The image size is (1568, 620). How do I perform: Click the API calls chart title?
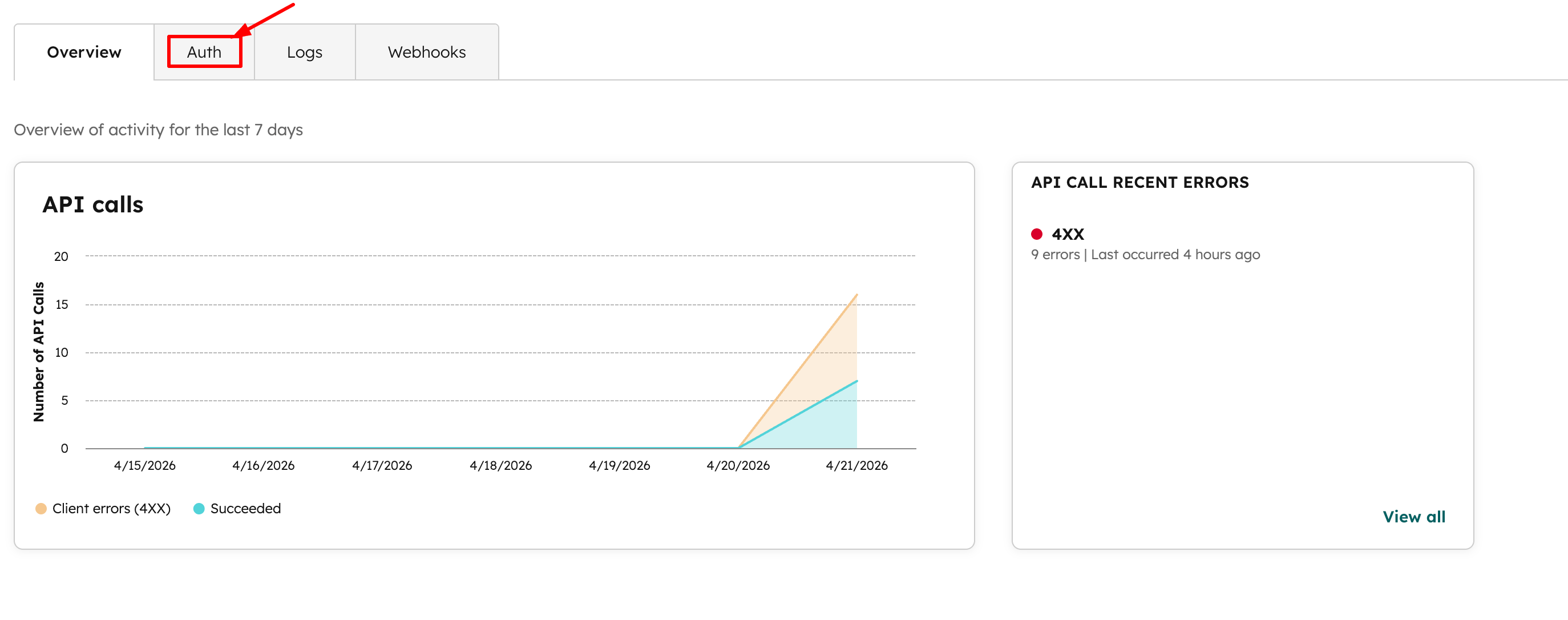(x=93, y=204)
